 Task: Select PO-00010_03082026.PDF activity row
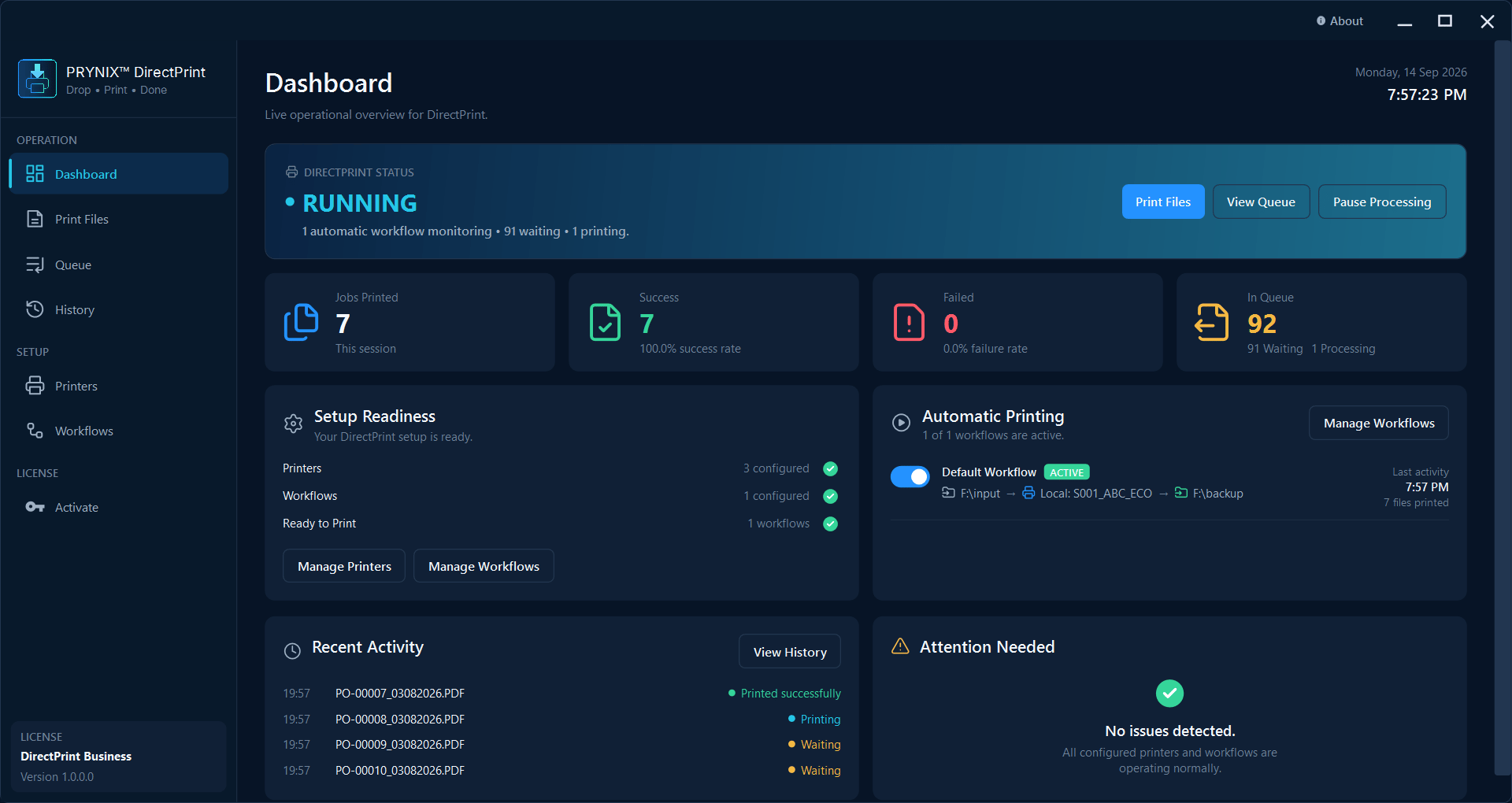coord(561,771)
